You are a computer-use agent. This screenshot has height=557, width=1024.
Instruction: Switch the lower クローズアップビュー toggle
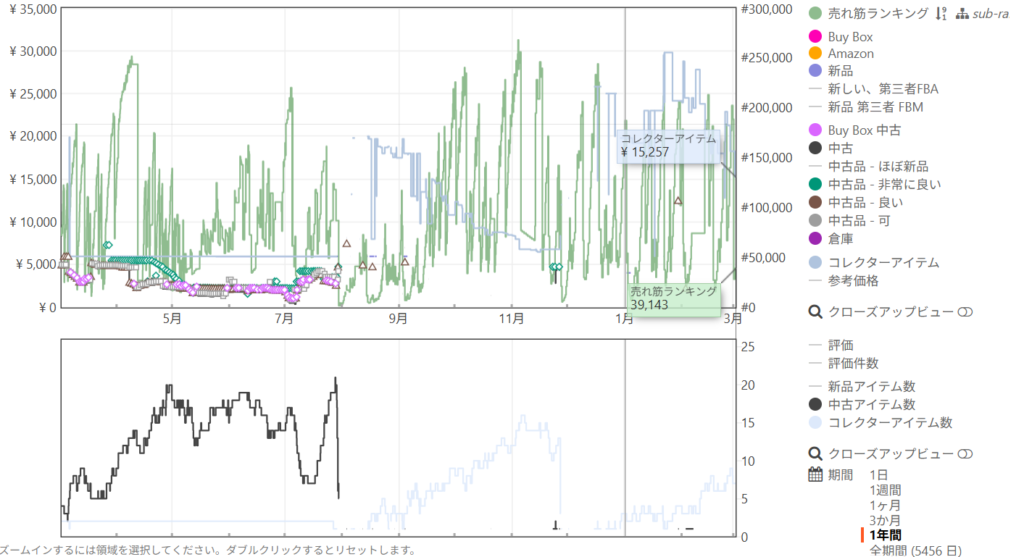tap(965, 453)
